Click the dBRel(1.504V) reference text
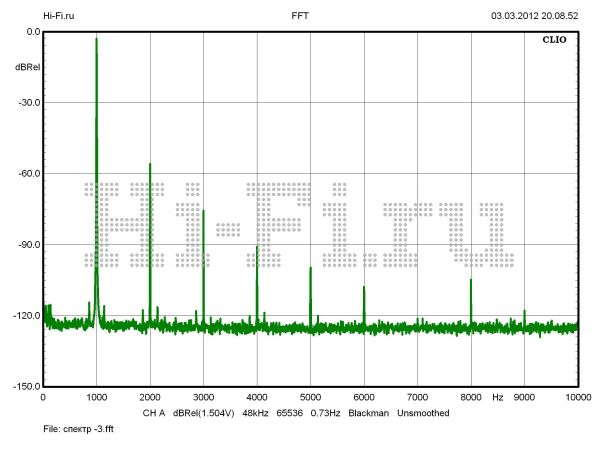This screenshot has width=600, height=450. coord(205,412)
